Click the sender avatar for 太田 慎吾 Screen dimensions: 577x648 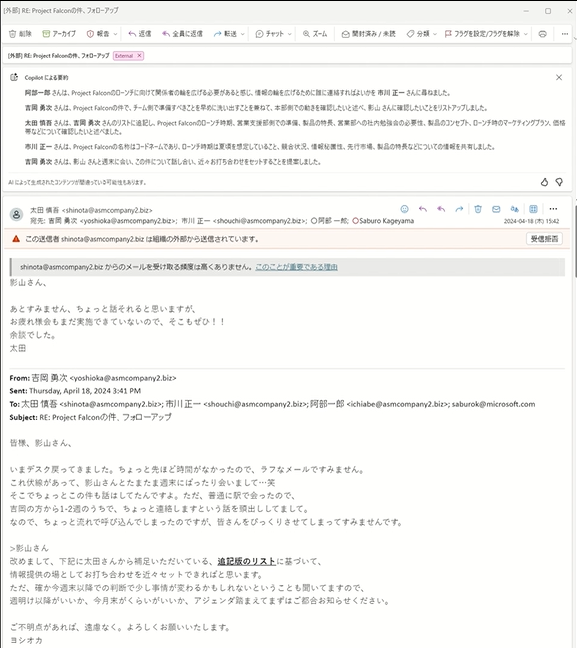coord(17,214)
